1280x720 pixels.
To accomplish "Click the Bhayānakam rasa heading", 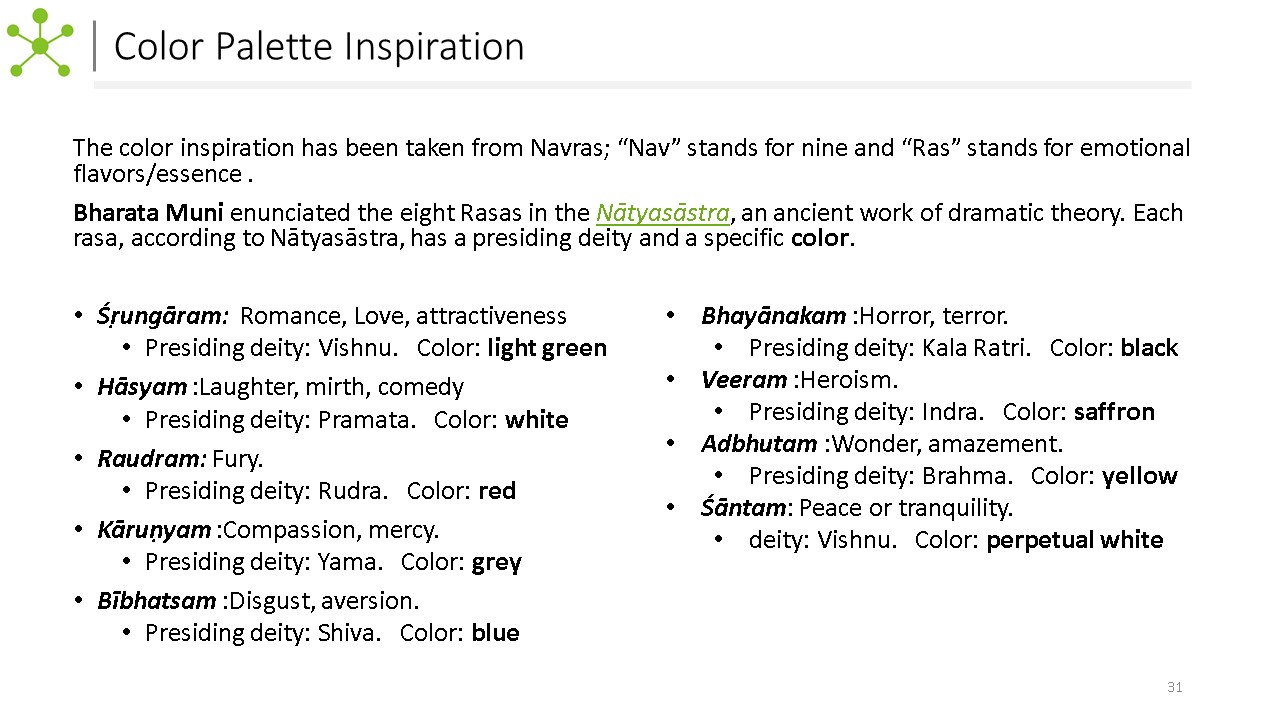I will pos(773,316).
